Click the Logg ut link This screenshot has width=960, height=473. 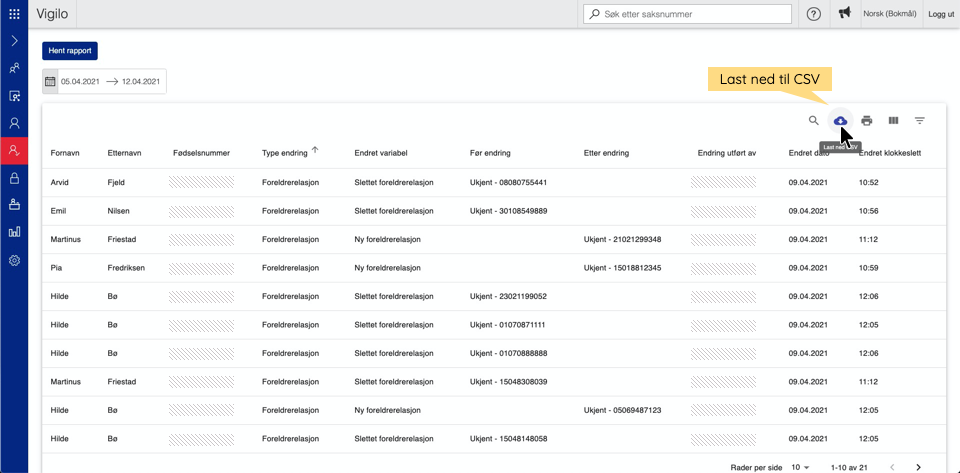pyautogui.click(x=941, y=13)
